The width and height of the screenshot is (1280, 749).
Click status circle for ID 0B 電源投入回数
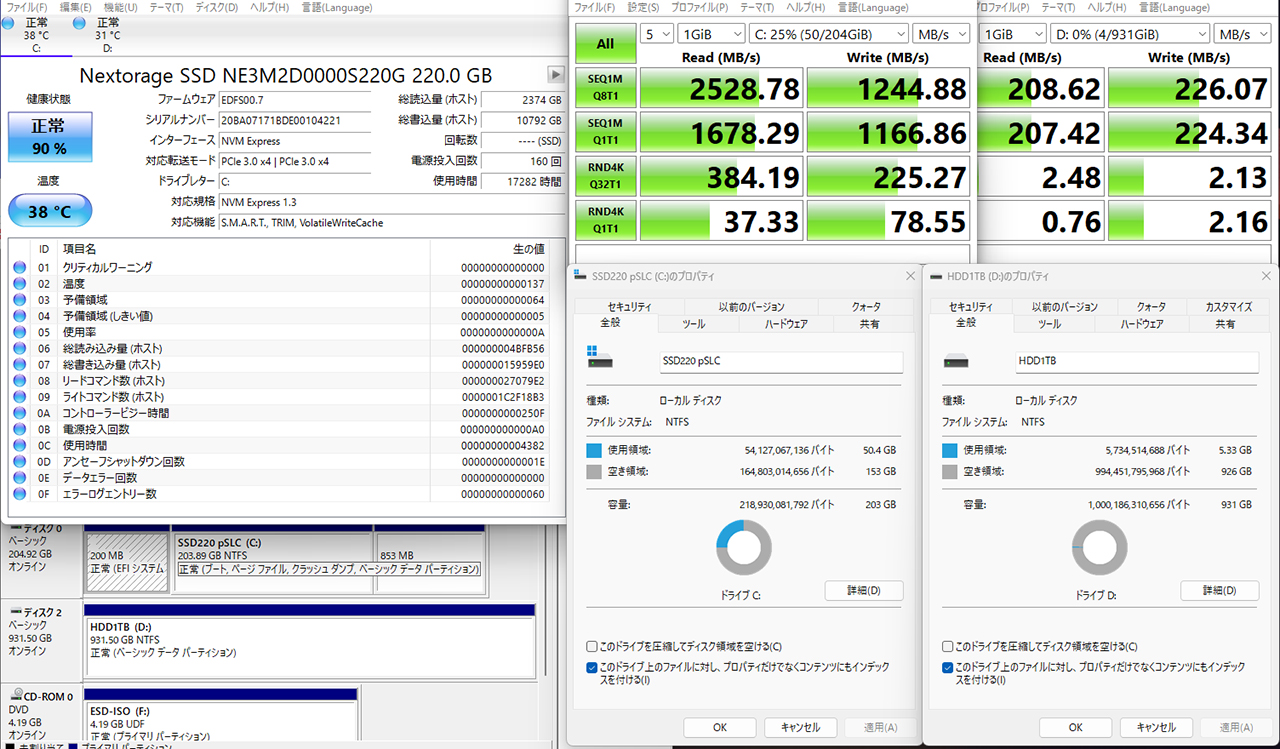click(x=19, y=429)
